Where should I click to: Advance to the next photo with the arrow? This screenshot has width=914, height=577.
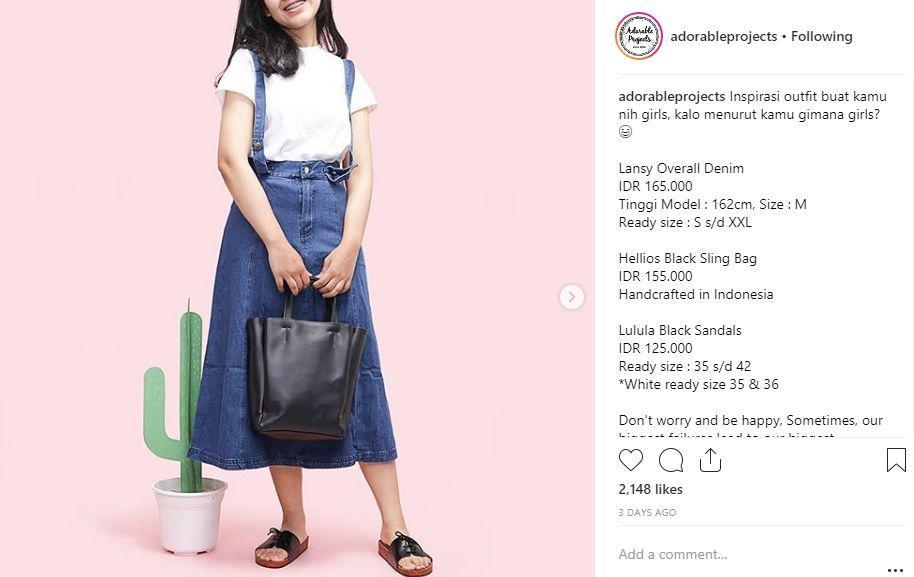point(572,297)
